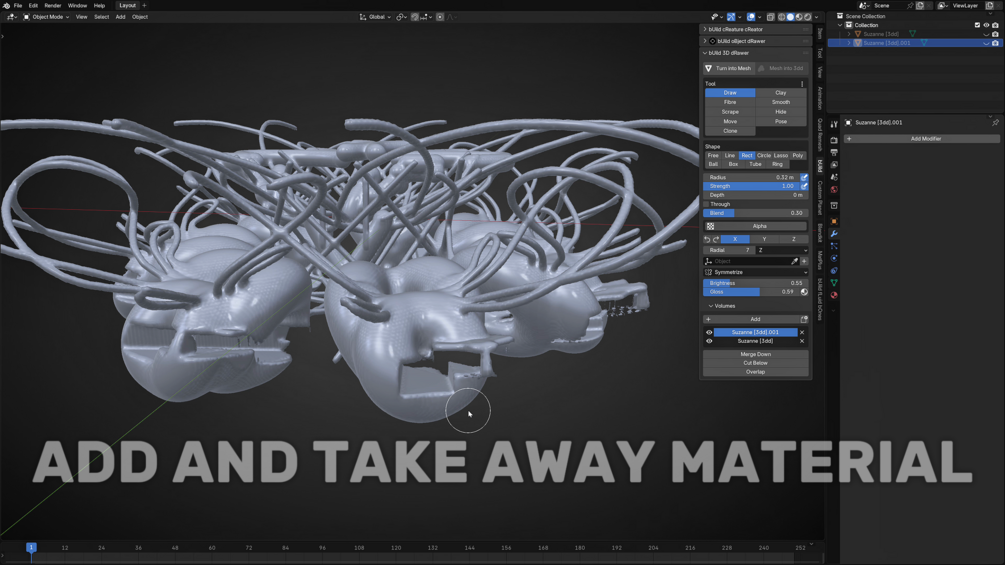Open the Tool properties tab icon

(834, 124)
